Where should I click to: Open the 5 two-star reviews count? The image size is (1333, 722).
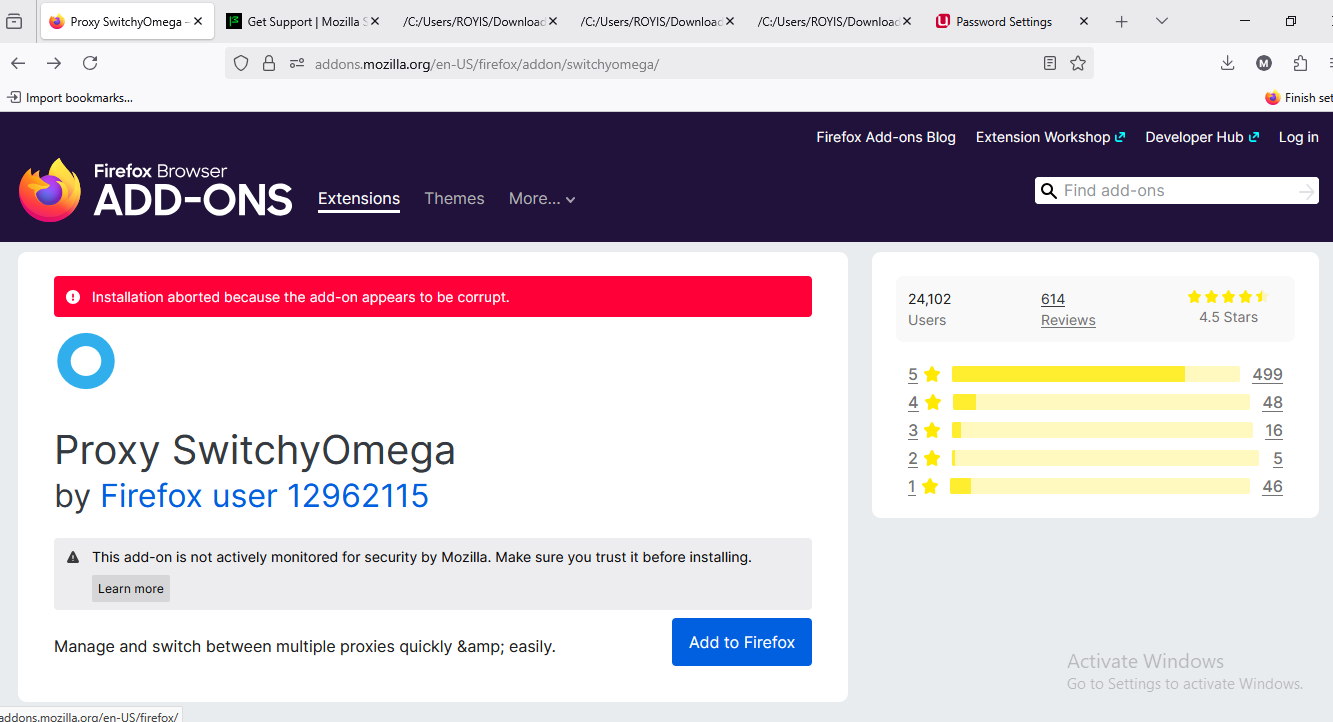coord(1278,458)
